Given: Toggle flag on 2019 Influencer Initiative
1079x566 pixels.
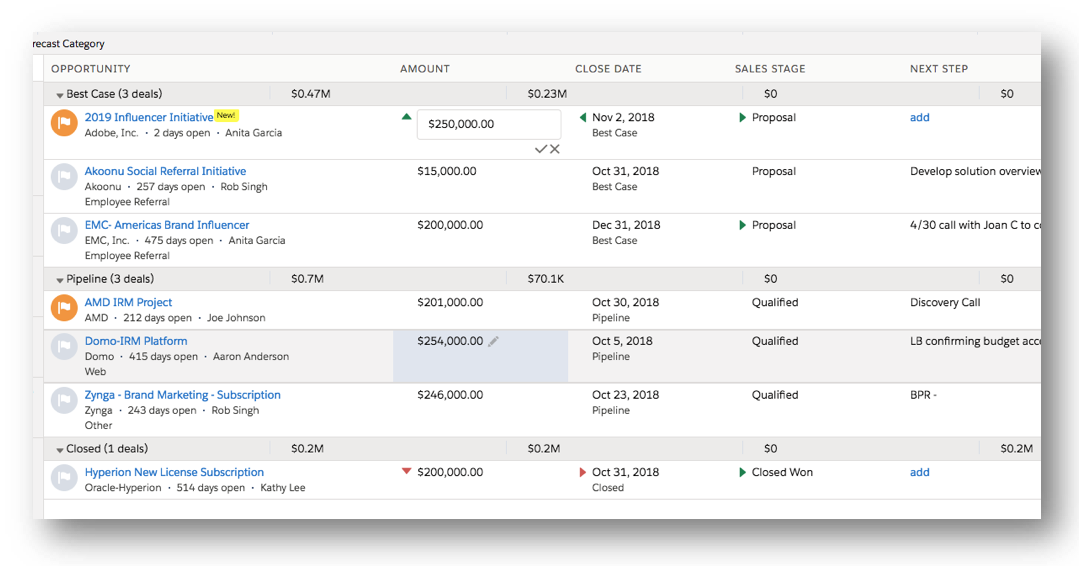Looking at the screenshot, I should click(64, 123).
